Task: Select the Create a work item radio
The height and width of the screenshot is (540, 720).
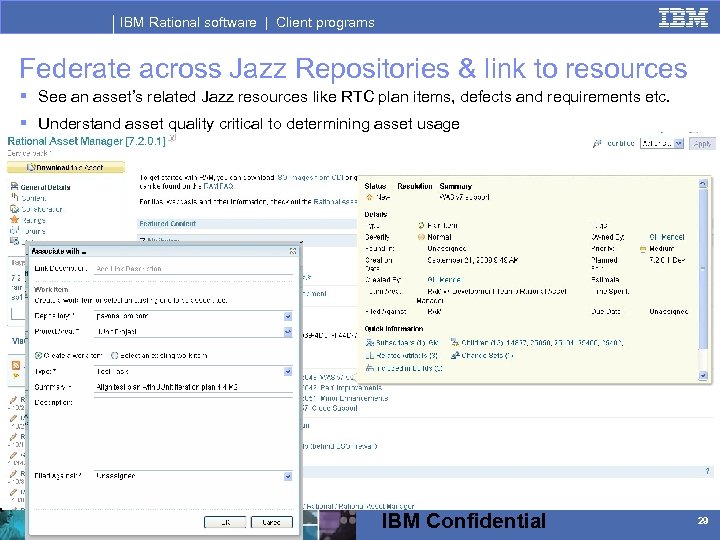Action: [x=39, y=355]
